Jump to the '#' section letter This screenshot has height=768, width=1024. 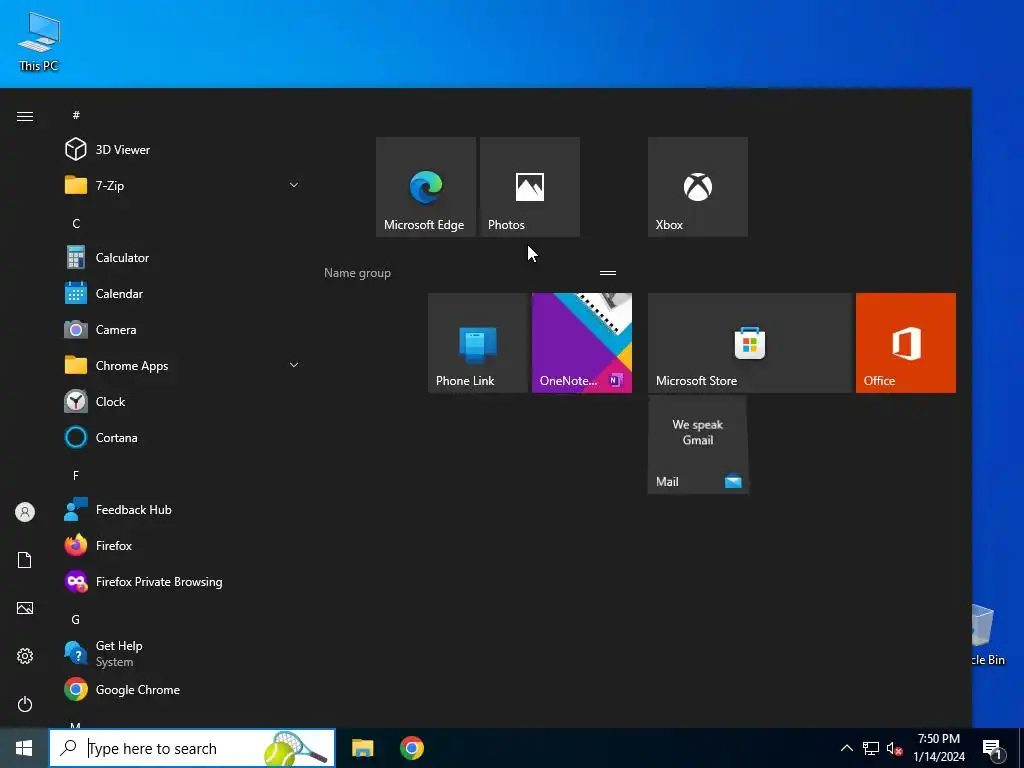[76, 115]
